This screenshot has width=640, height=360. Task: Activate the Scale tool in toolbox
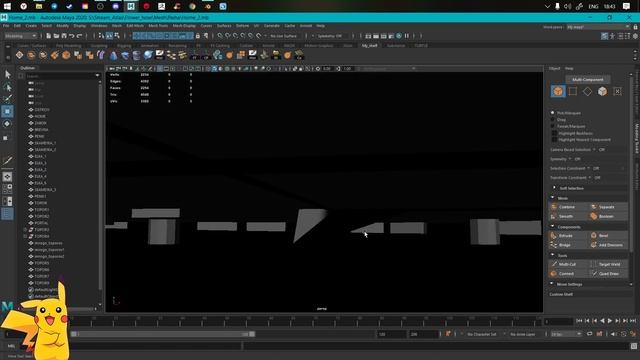pos(7,137)
